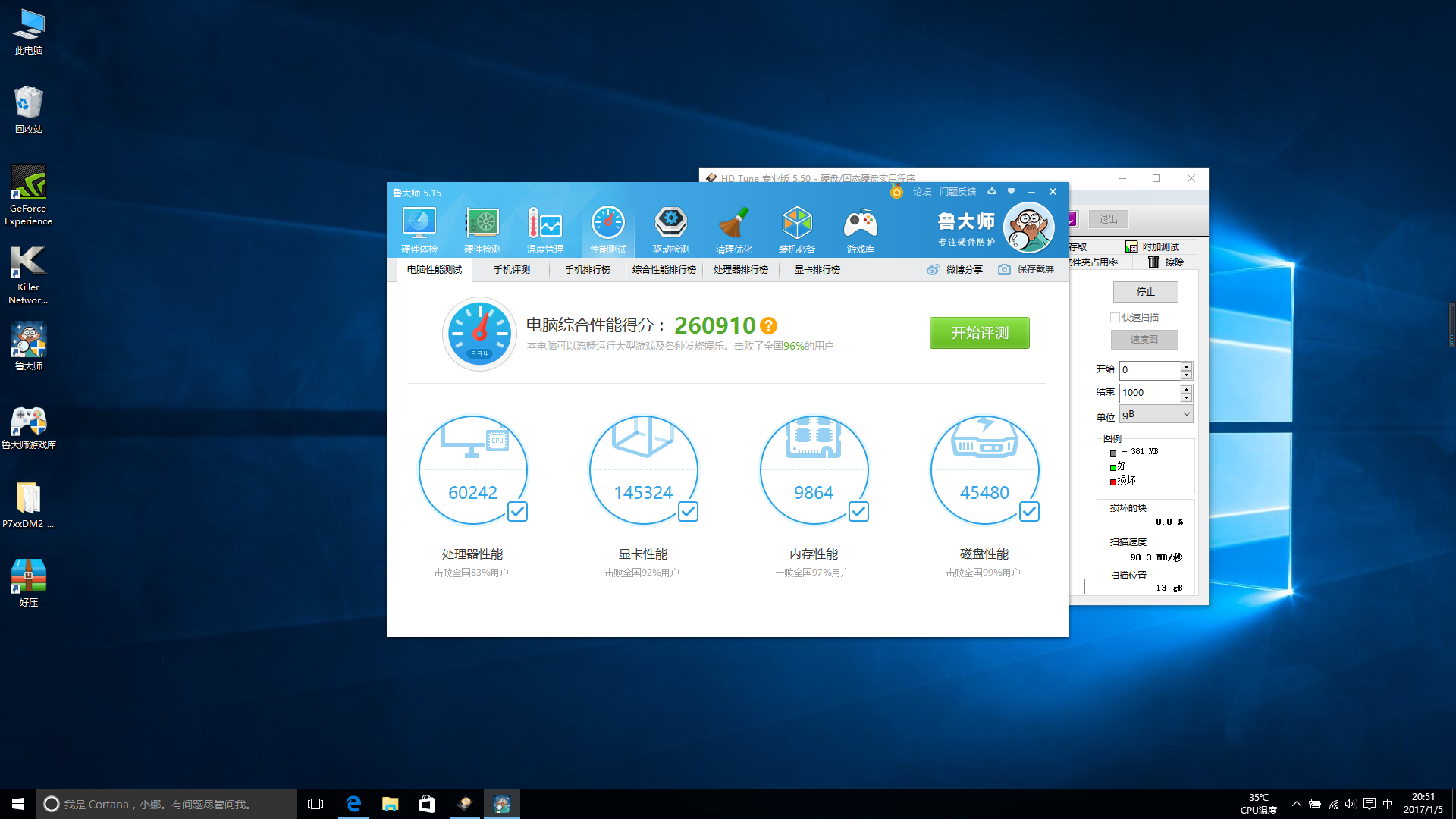
Task: Show hidden system tray icons
Action: coord(1296,804)
